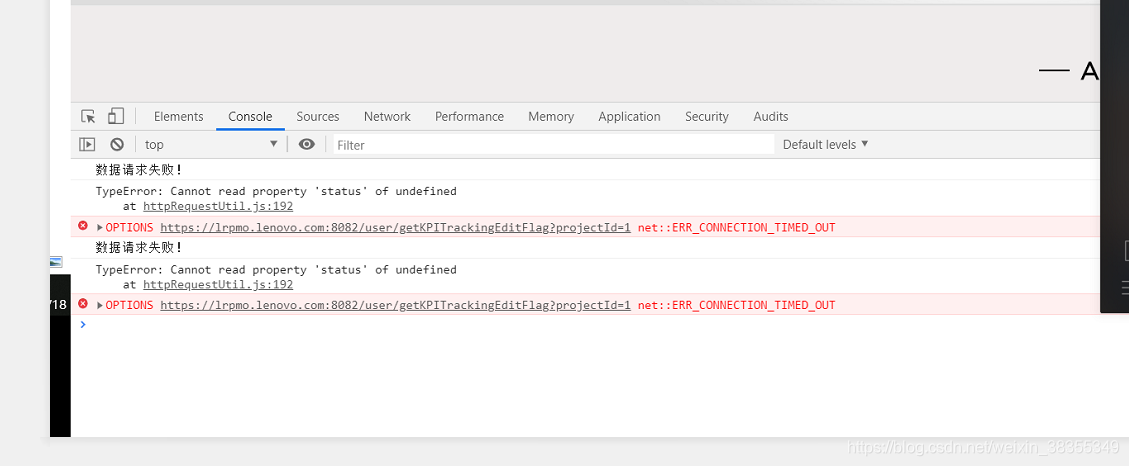Select the second ERR_CONNECTION_TIMED_OUT text
The image size is (1129, 466).
click(x=737, y=305)
